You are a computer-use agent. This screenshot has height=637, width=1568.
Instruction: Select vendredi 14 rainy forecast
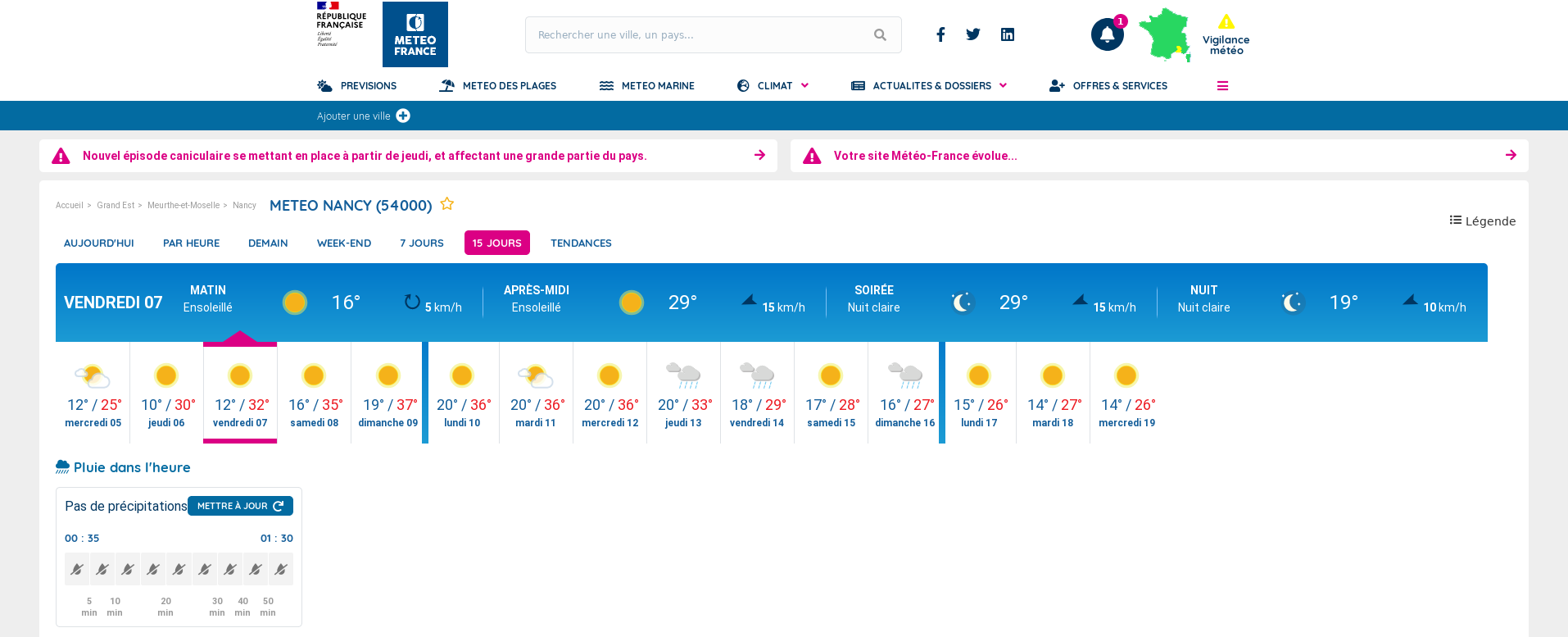click(757, 394)
